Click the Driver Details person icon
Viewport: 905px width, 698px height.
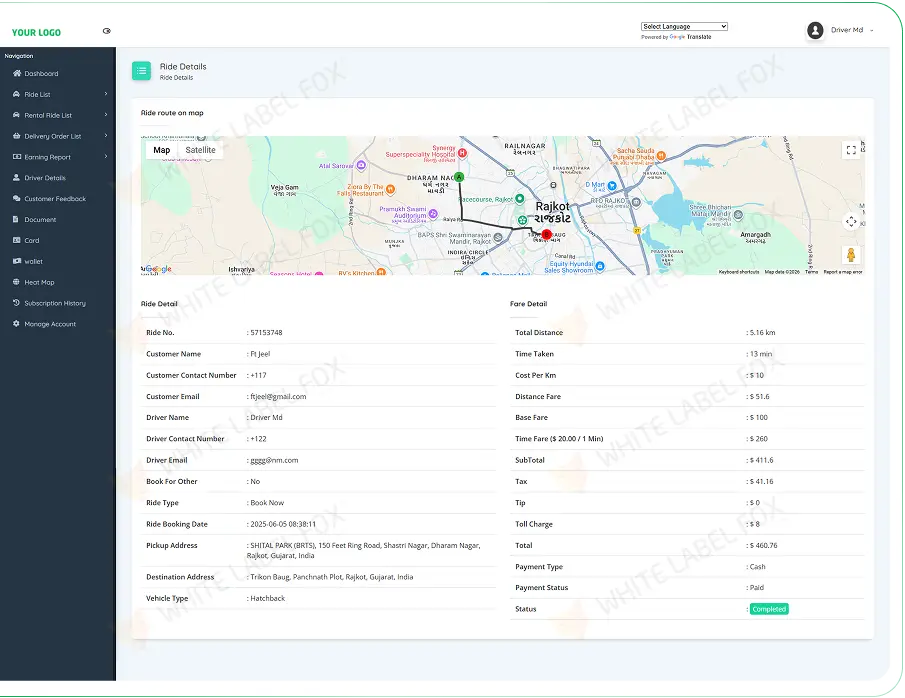click(17, 177)
